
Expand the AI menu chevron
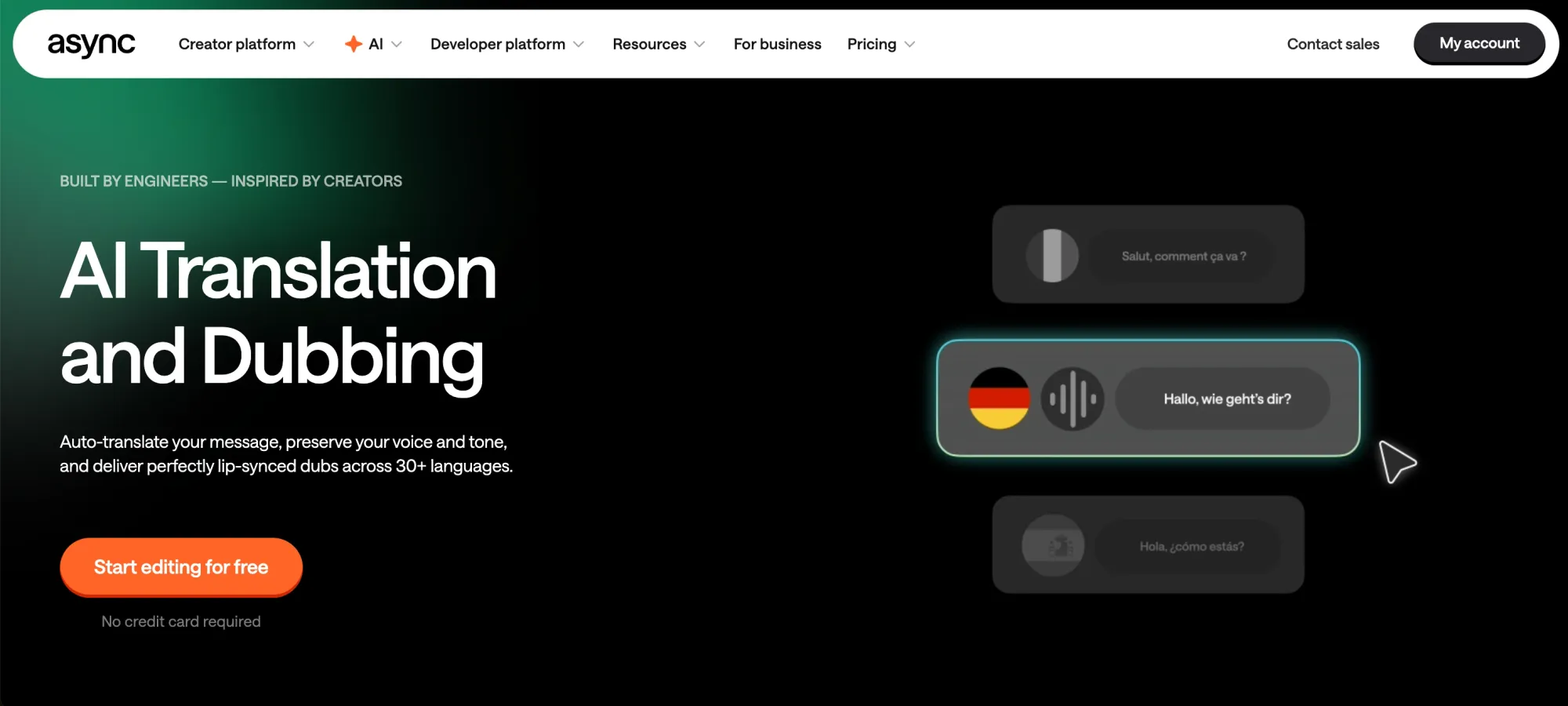tap(397, 45)
